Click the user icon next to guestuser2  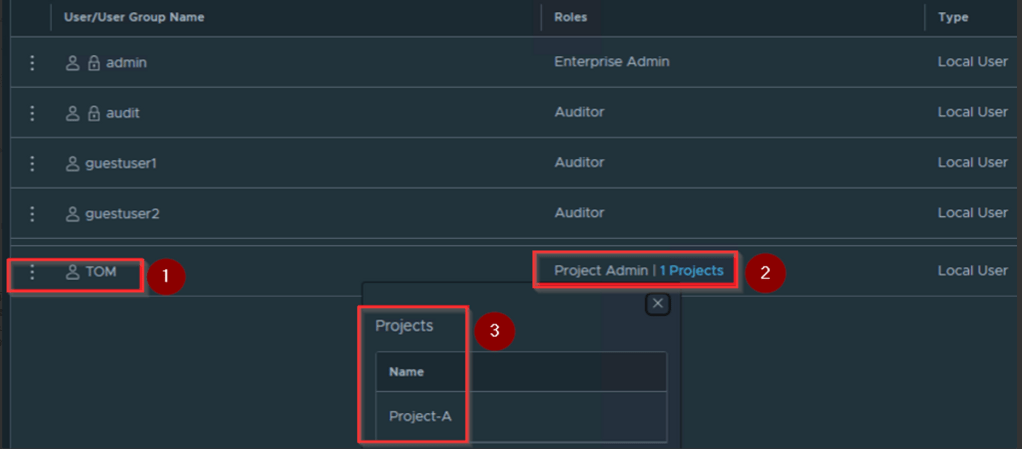[72, 213]
